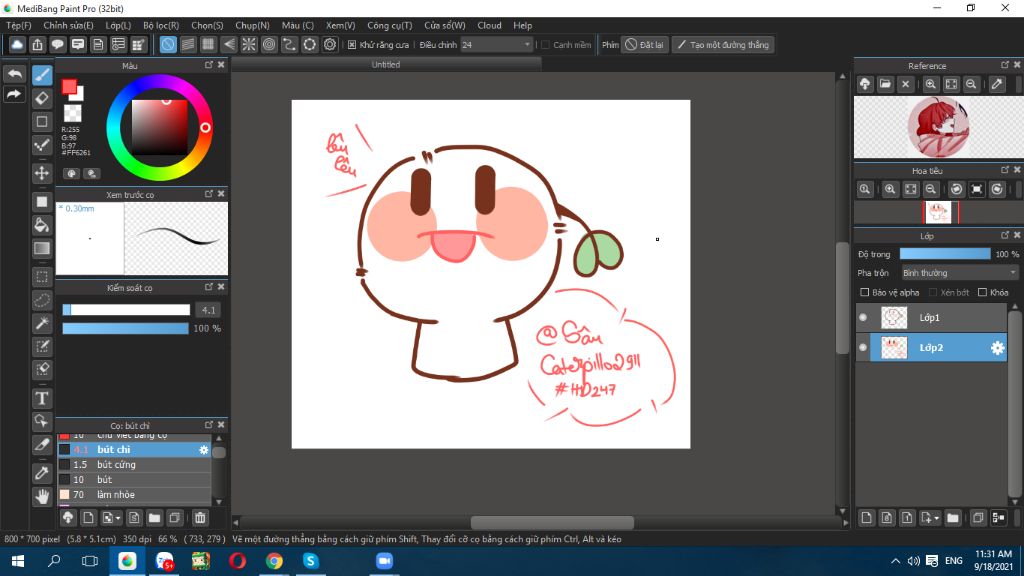Select the Gradient tool
The width and height of the screenshot is (1024, 576).
(x=42, y=248)
